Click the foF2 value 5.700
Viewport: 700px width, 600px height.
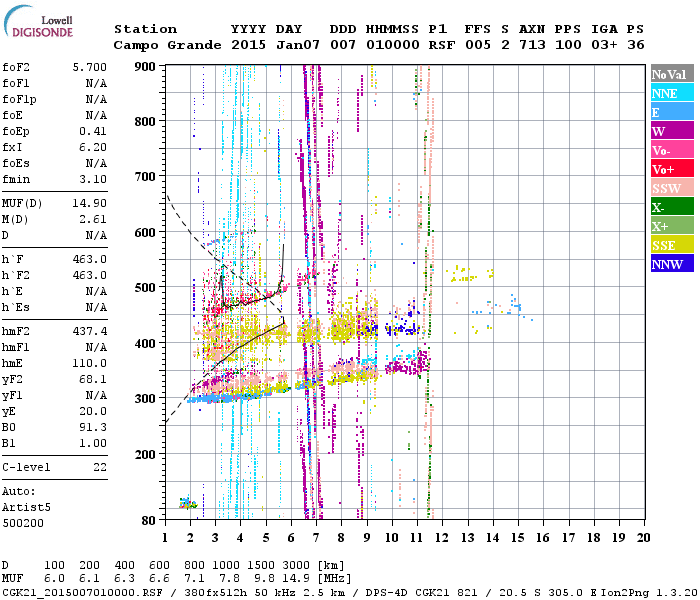89,67
